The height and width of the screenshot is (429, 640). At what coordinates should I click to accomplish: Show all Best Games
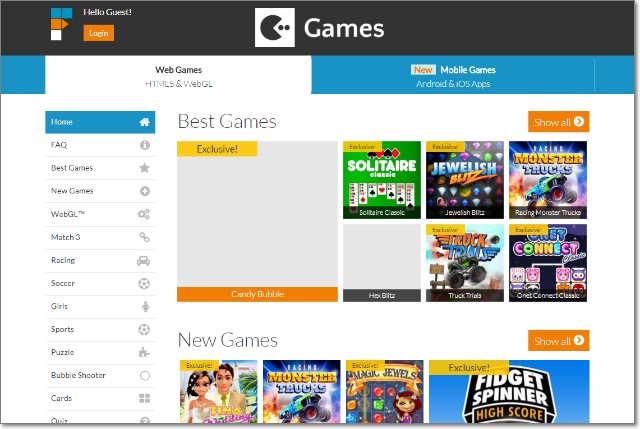coord(558,122)
